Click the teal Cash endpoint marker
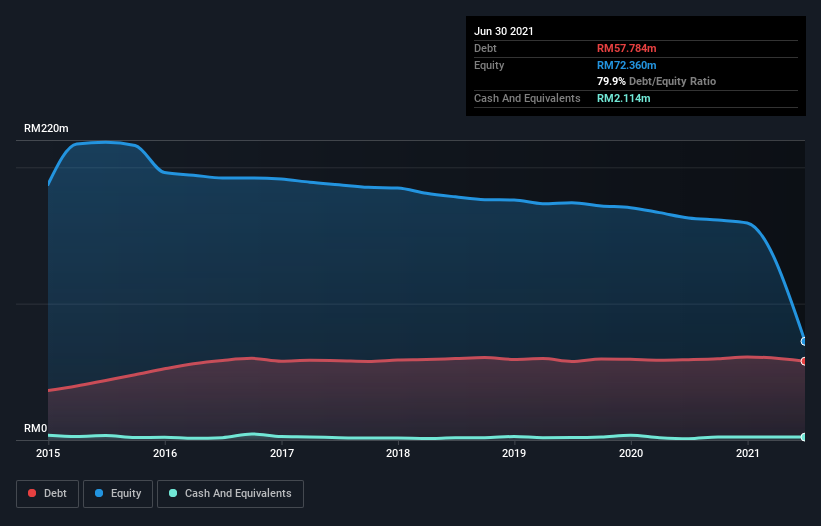 click(x=804, y=437)
